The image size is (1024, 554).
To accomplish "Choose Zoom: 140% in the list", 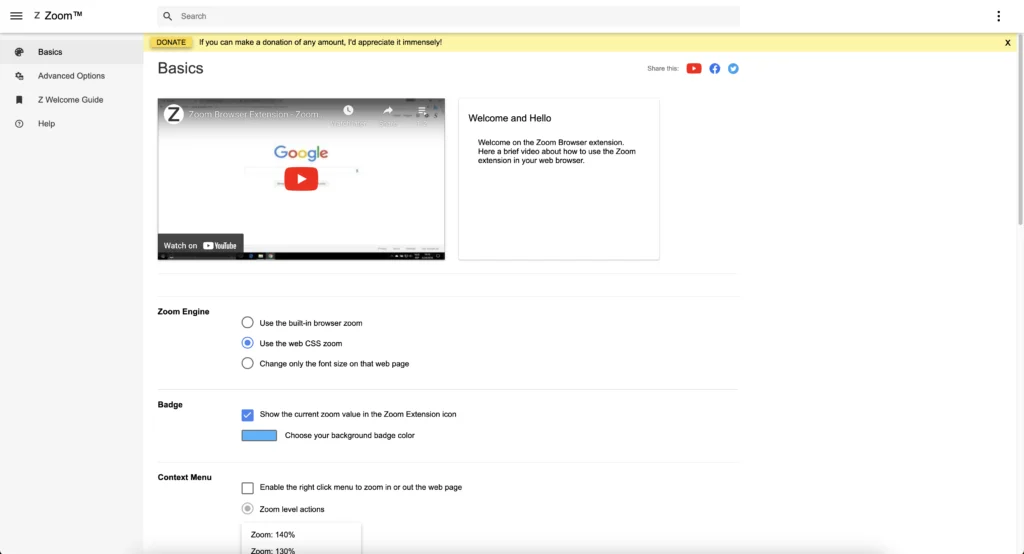I will pyautogui.click(x=273, y=534).
